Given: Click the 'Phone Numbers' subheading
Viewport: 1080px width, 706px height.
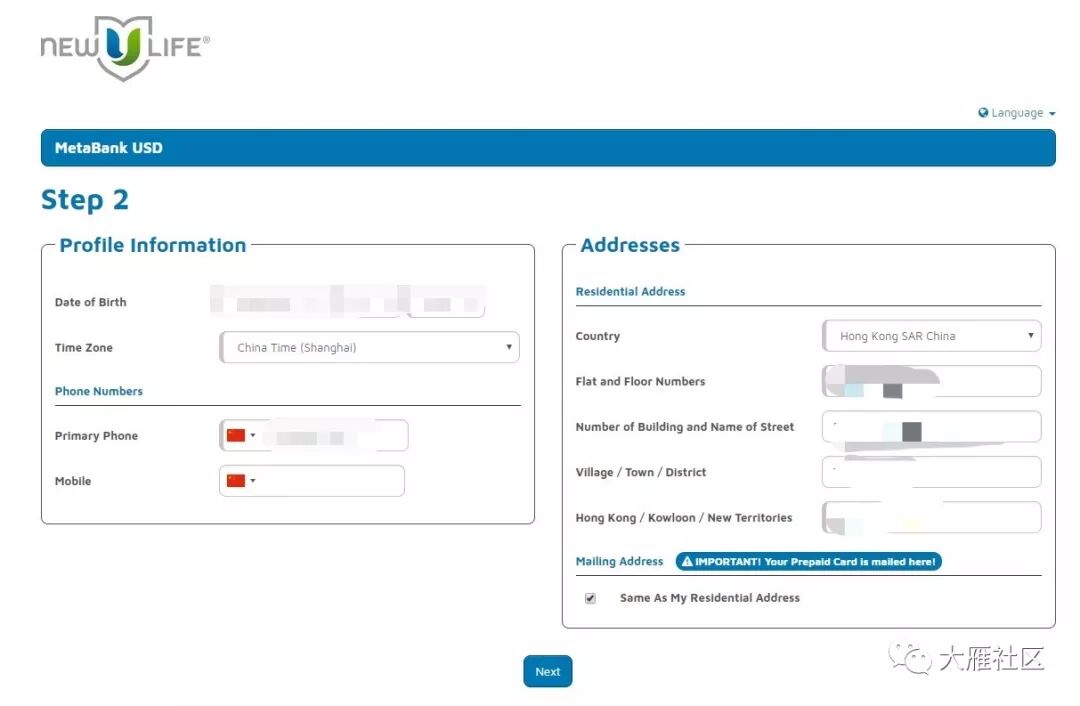Looking at the screenshot, I should pyautogui.click(x=99, y=391).
